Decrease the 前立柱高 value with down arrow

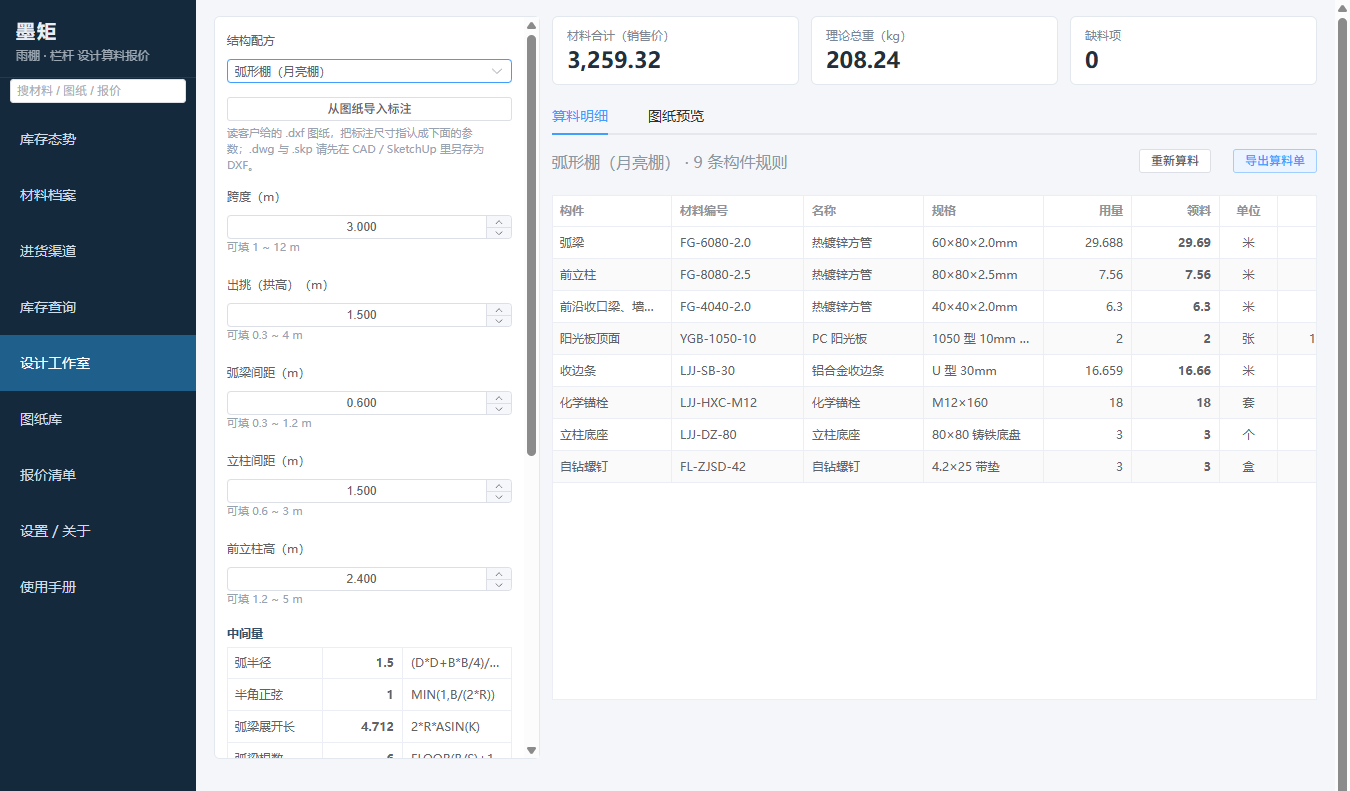[499, 585]
